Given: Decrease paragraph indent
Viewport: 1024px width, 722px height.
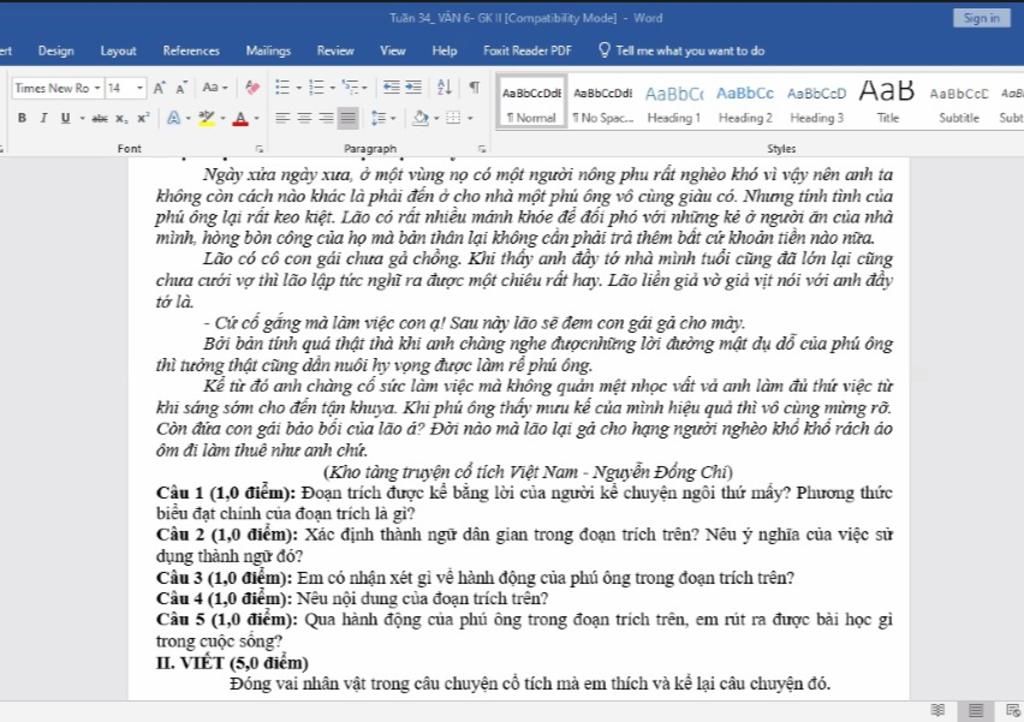Looking at the screenshot, I should tap(391, 87).
